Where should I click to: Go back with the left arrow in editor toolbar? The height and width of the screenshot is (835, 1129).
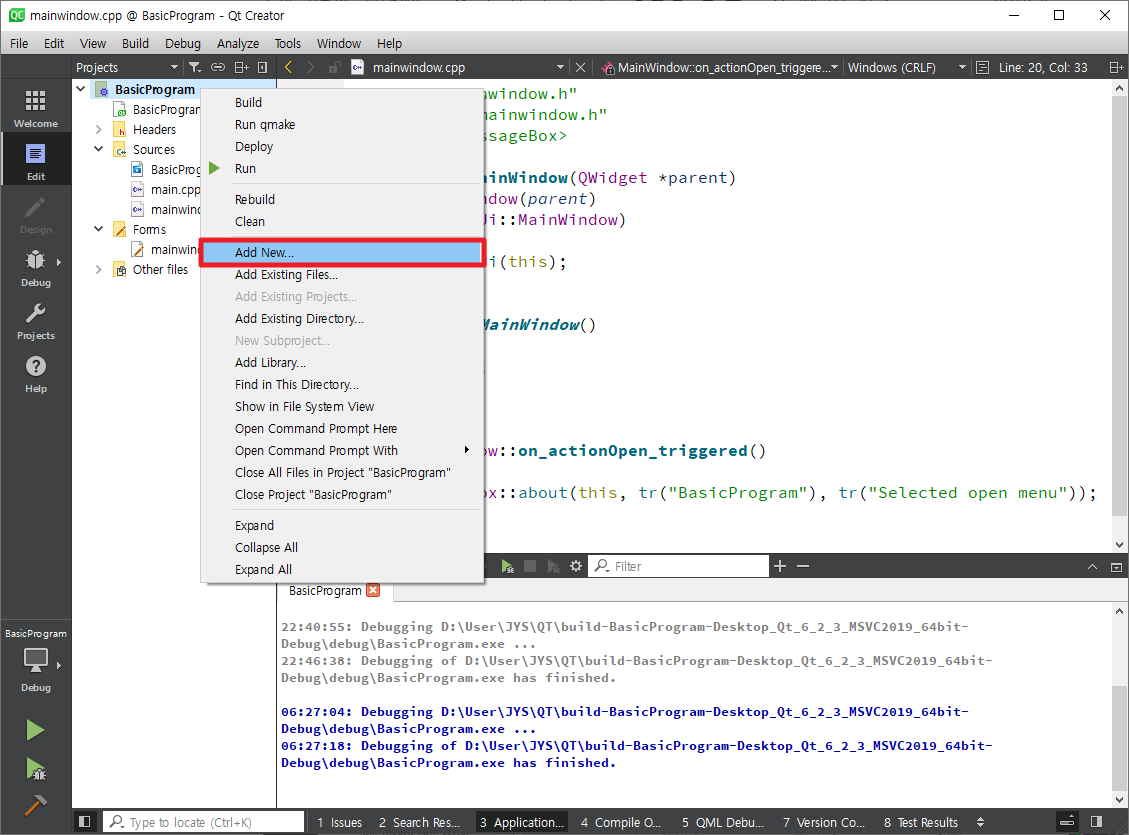pyautogui.click(x=288, y=67)
